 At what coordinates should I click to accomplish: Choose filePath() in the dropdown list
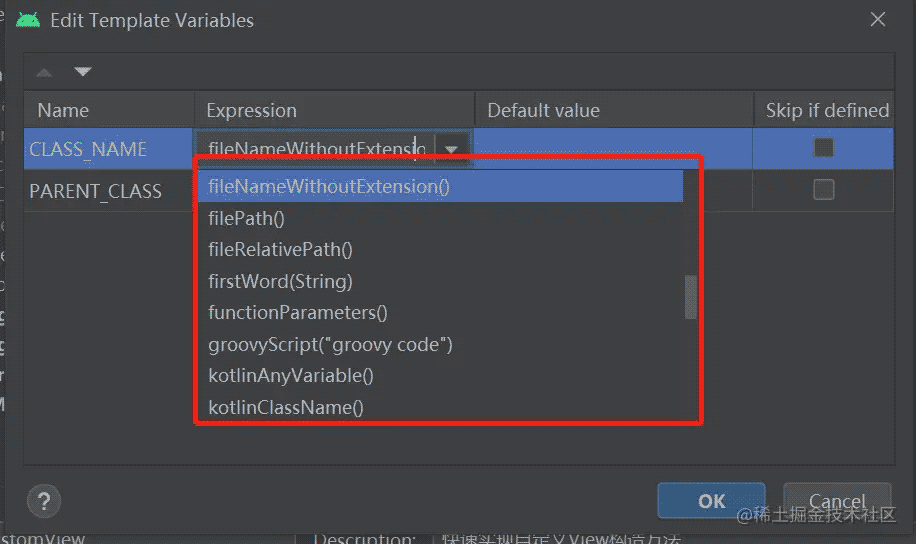(247, 218)
